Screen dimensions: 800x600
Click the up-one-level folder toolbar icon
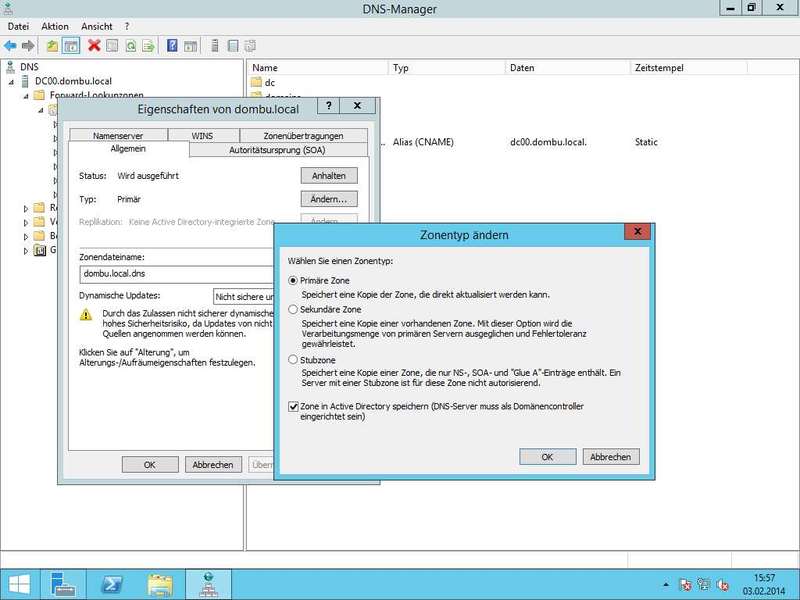click(53, 45)
